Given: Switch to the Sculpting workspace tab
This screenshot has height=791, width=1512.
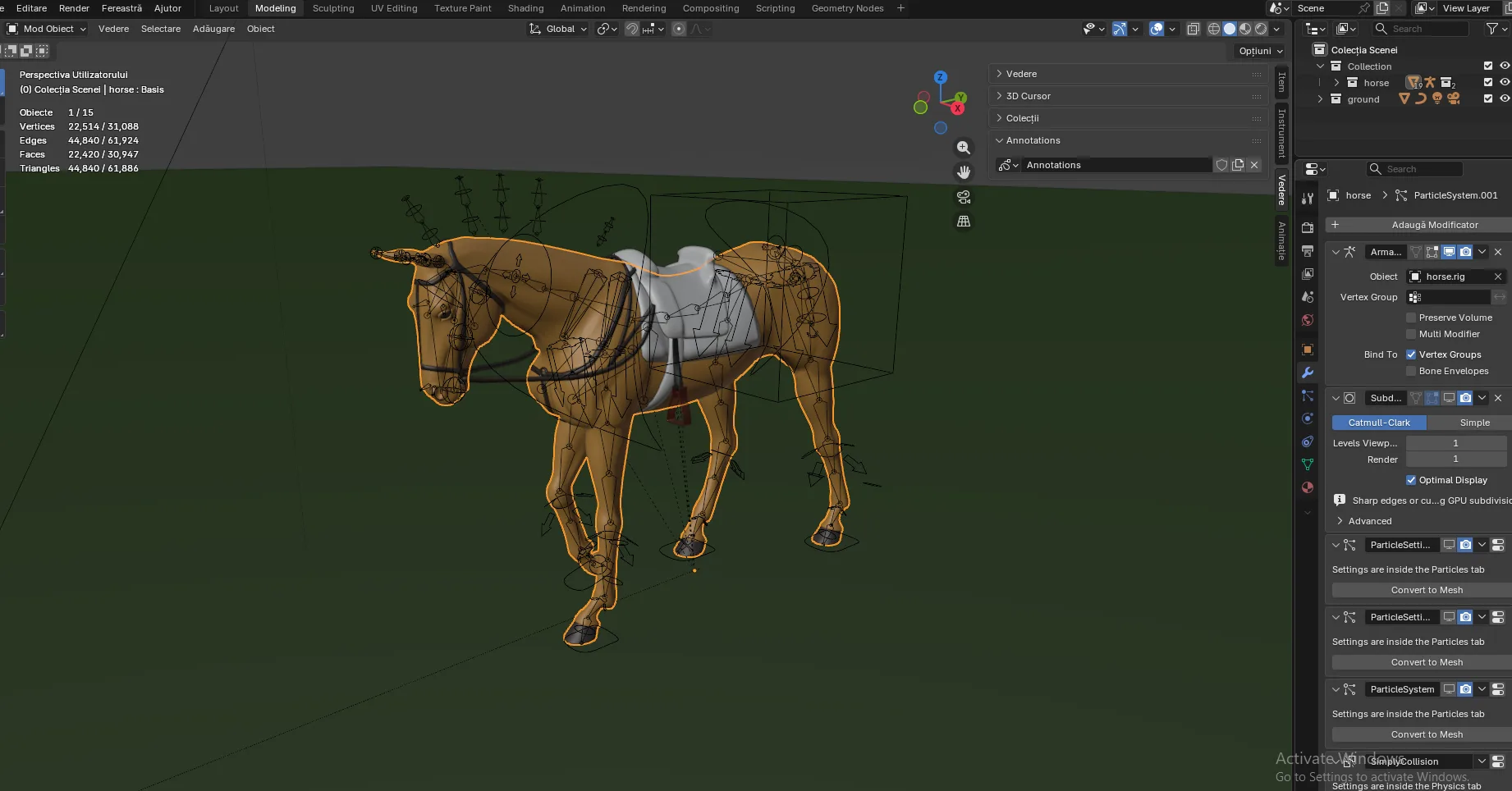Looking at the screenshot, I should point(333,8).
